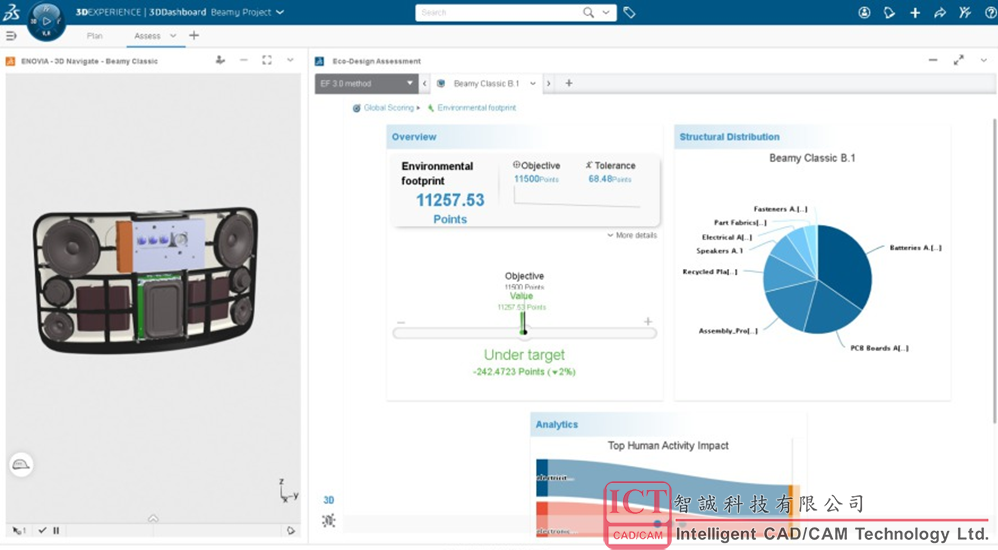This screenshot has height=550, width=998.
Task: Click the tag icon at viewer bottom right
Action: click(291, 530)
